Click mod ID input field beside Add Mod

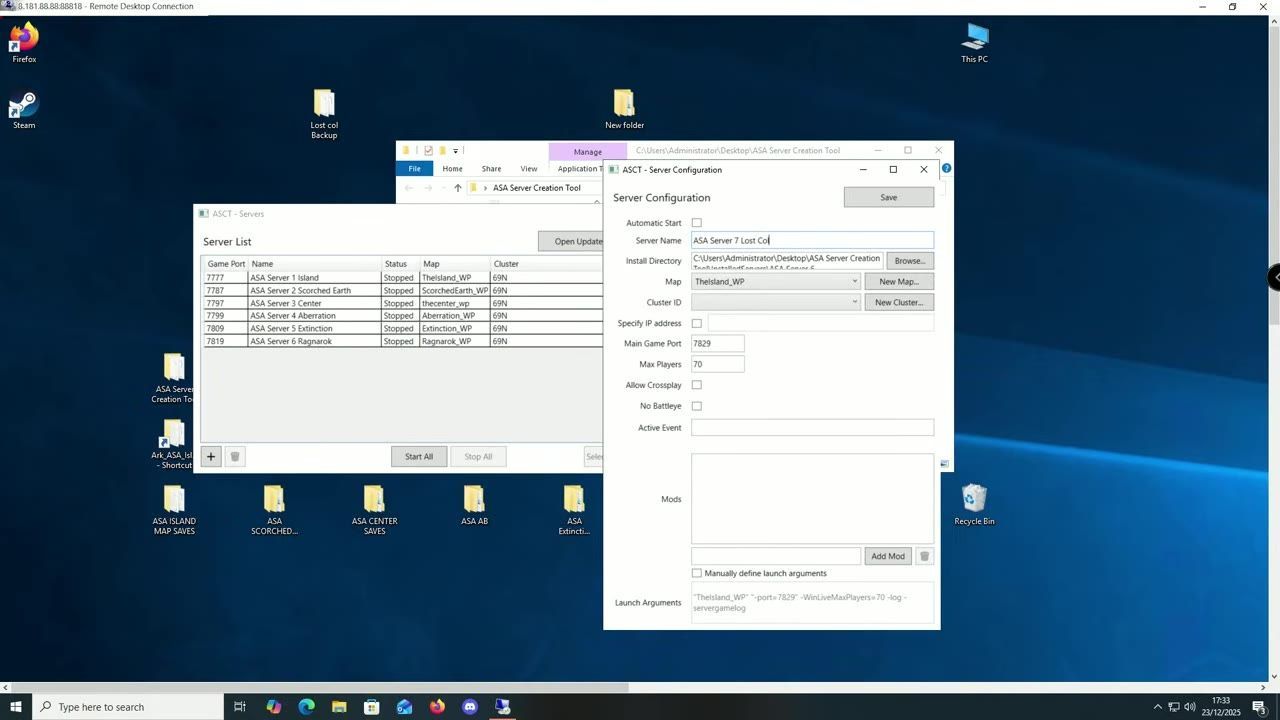point(776,556)
